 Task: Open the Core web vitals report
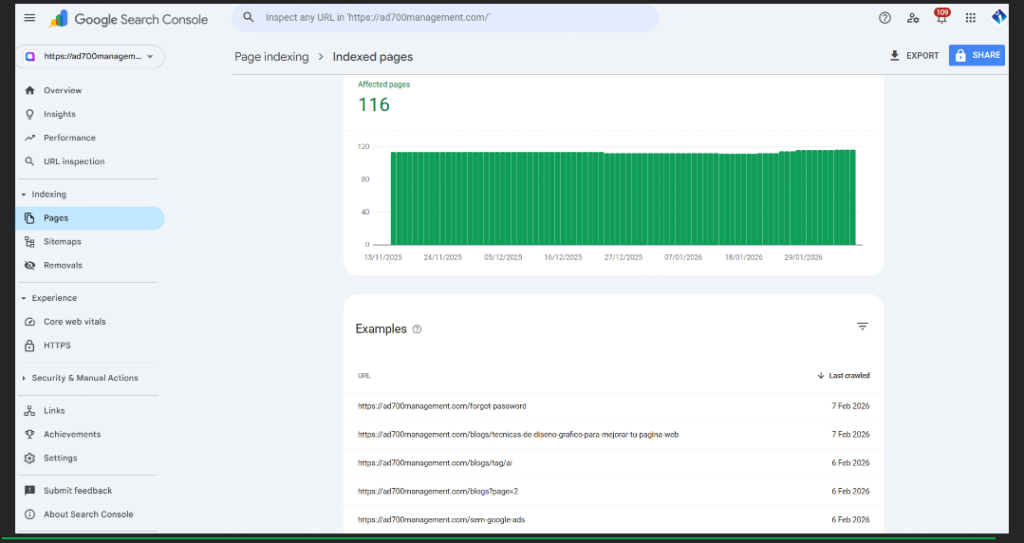tap(74, 322)
